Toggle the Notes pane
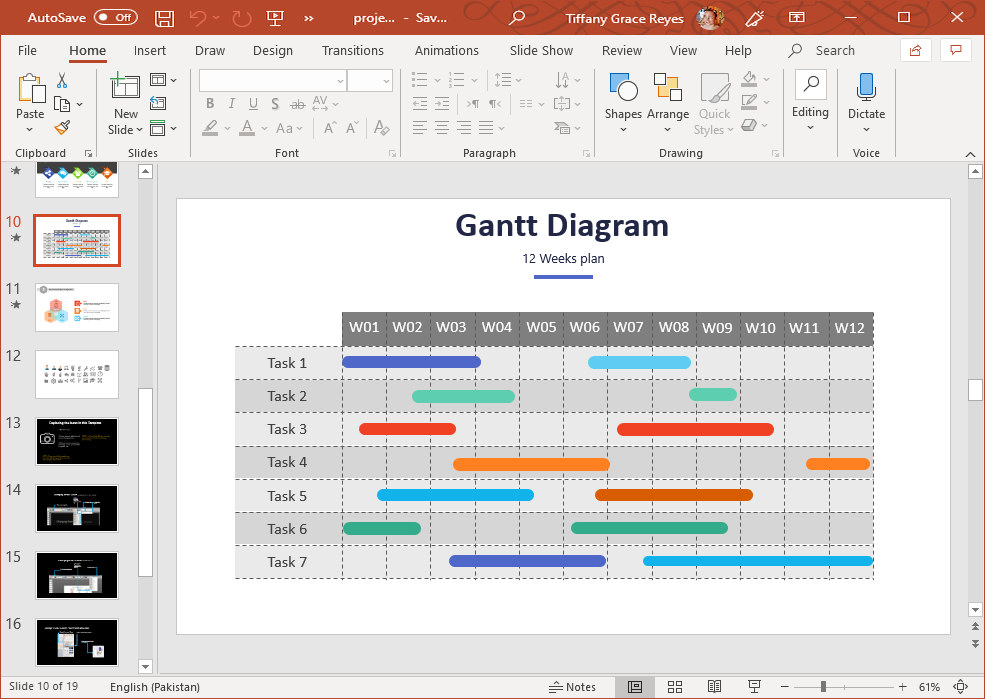The width and height of the screenshot is (985, 699). [x=573, y=687]
